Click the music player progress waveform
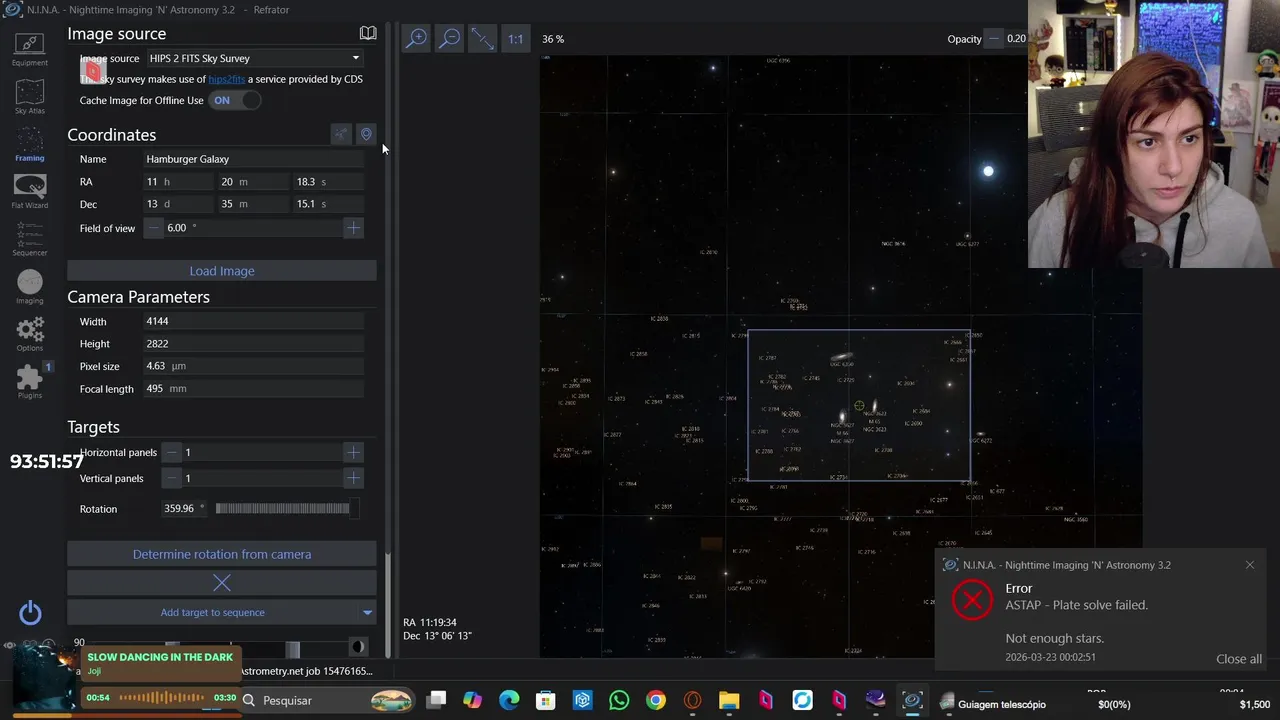Image resolution: width=1280 pixels, height=720 pixels. (x=162, y=697)
